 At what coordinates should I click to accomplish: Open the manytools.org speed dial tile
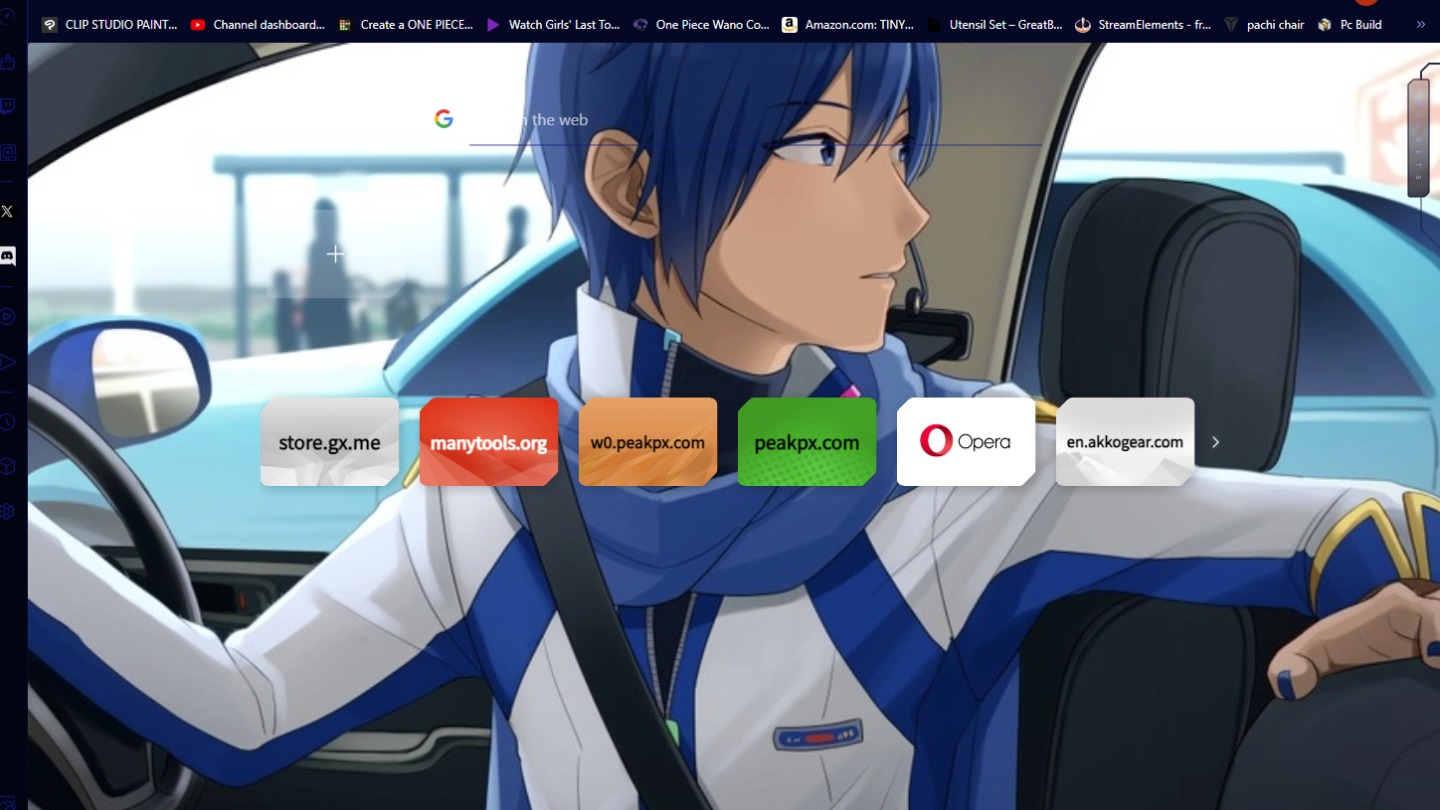[488, 442]
